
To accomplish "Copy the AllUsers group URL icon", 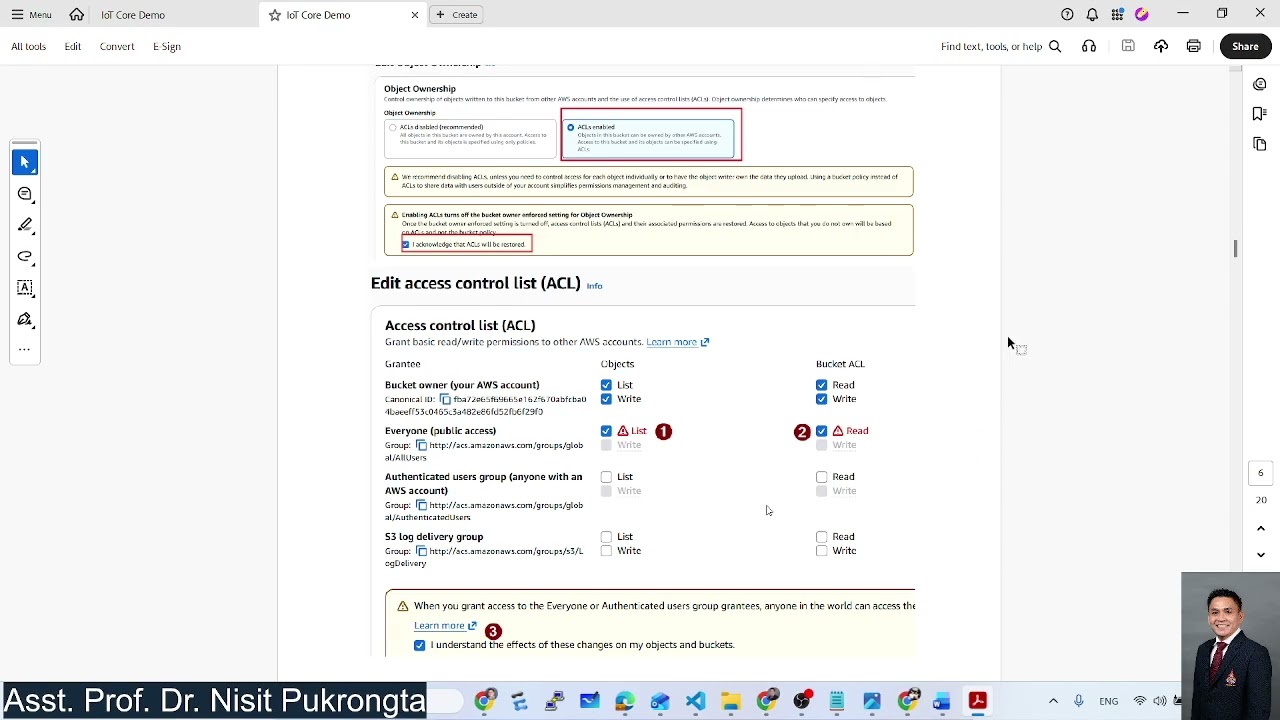I will point(421,446).
